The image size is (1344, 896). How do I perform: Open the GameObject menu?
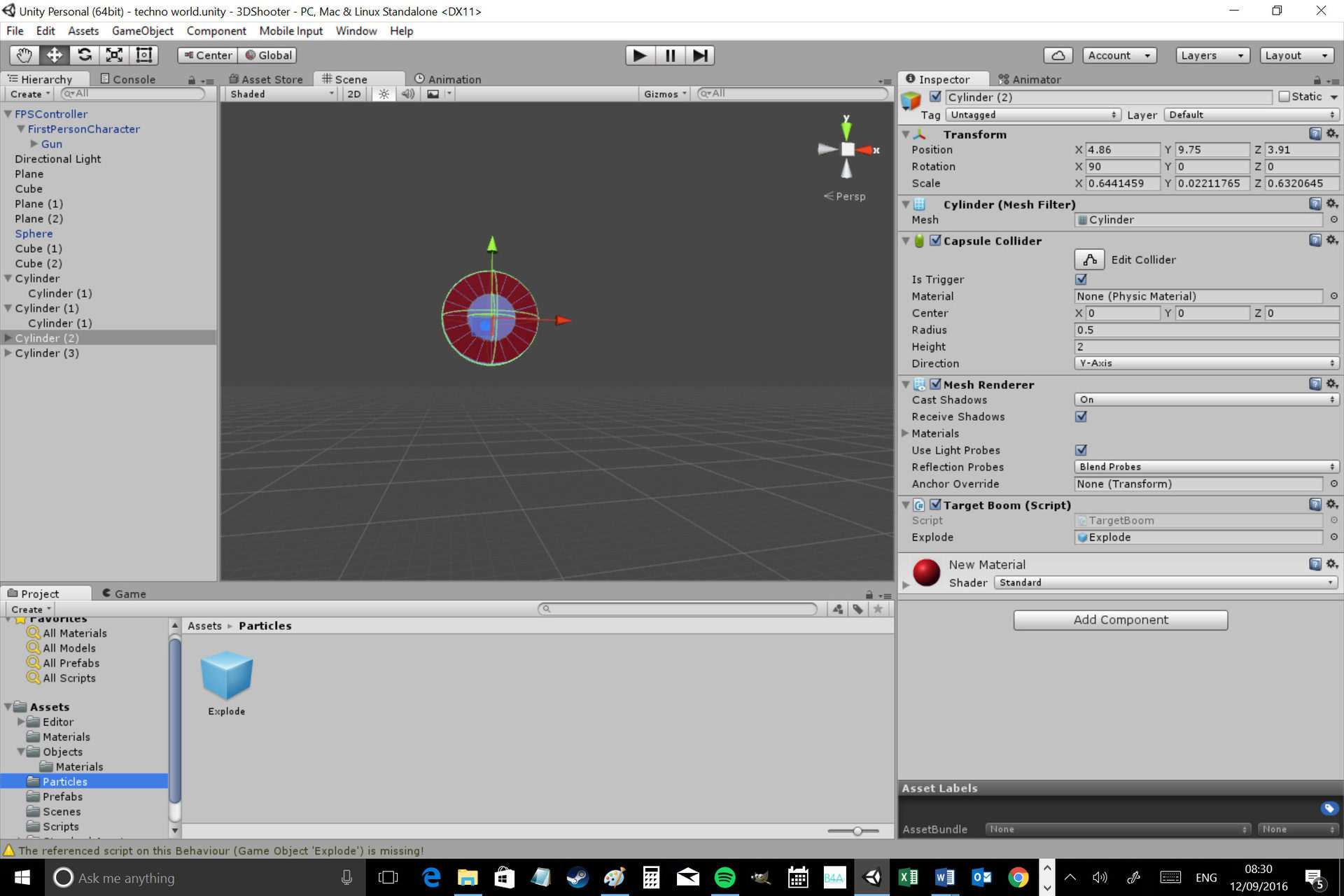[x=142, y=31]
